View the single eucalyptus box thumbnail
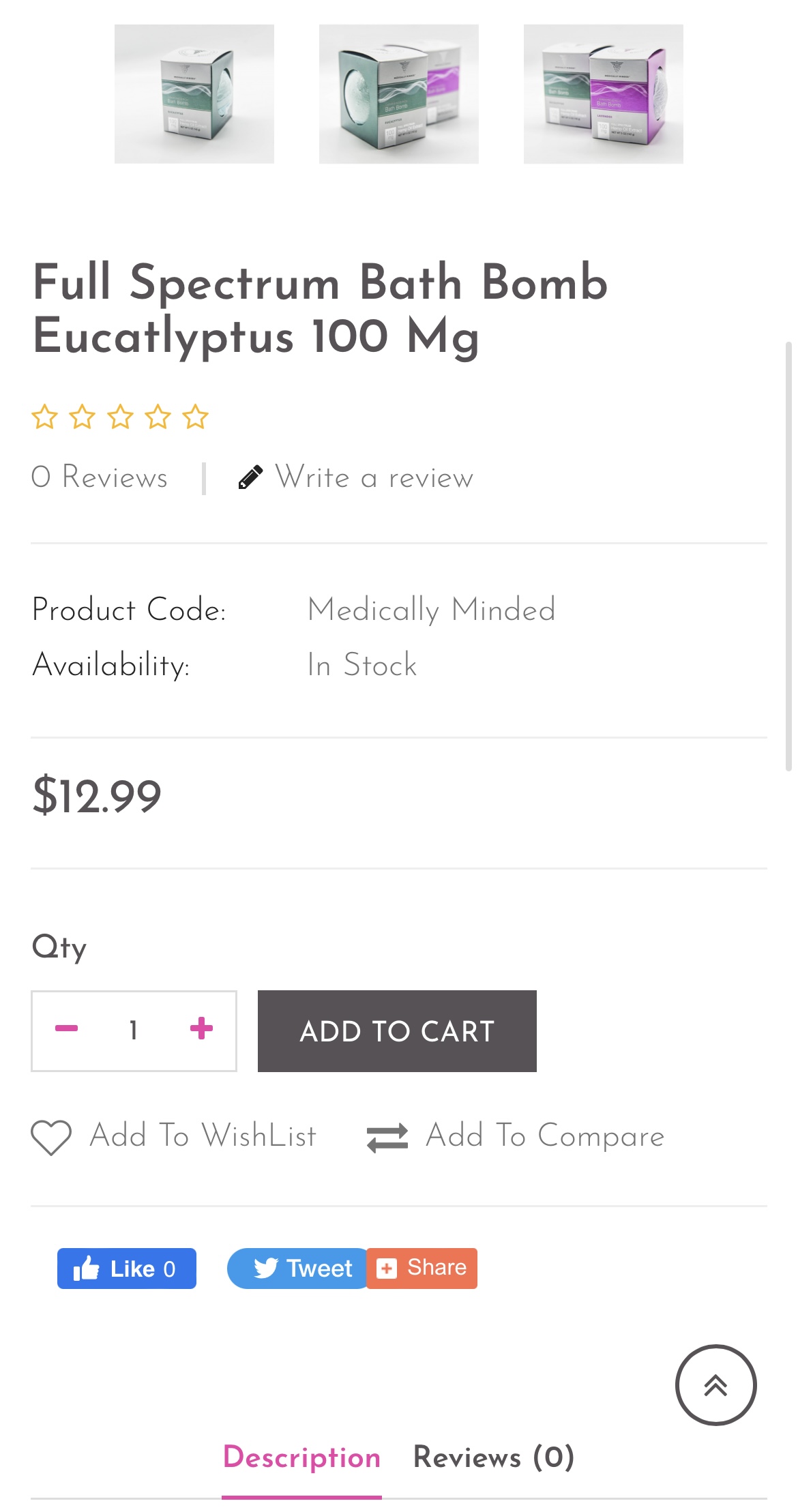Image resolution: width=798 pixels, height=1512 pixels. [194, 94]
